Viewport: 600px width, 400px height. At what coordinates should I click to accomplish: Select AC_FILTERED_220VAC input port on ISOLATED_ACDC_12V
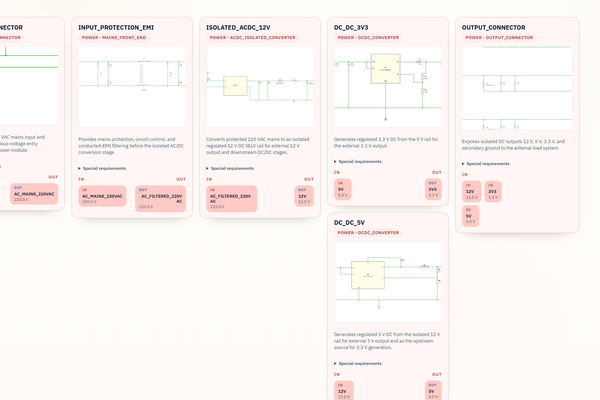tap(232, 199)
